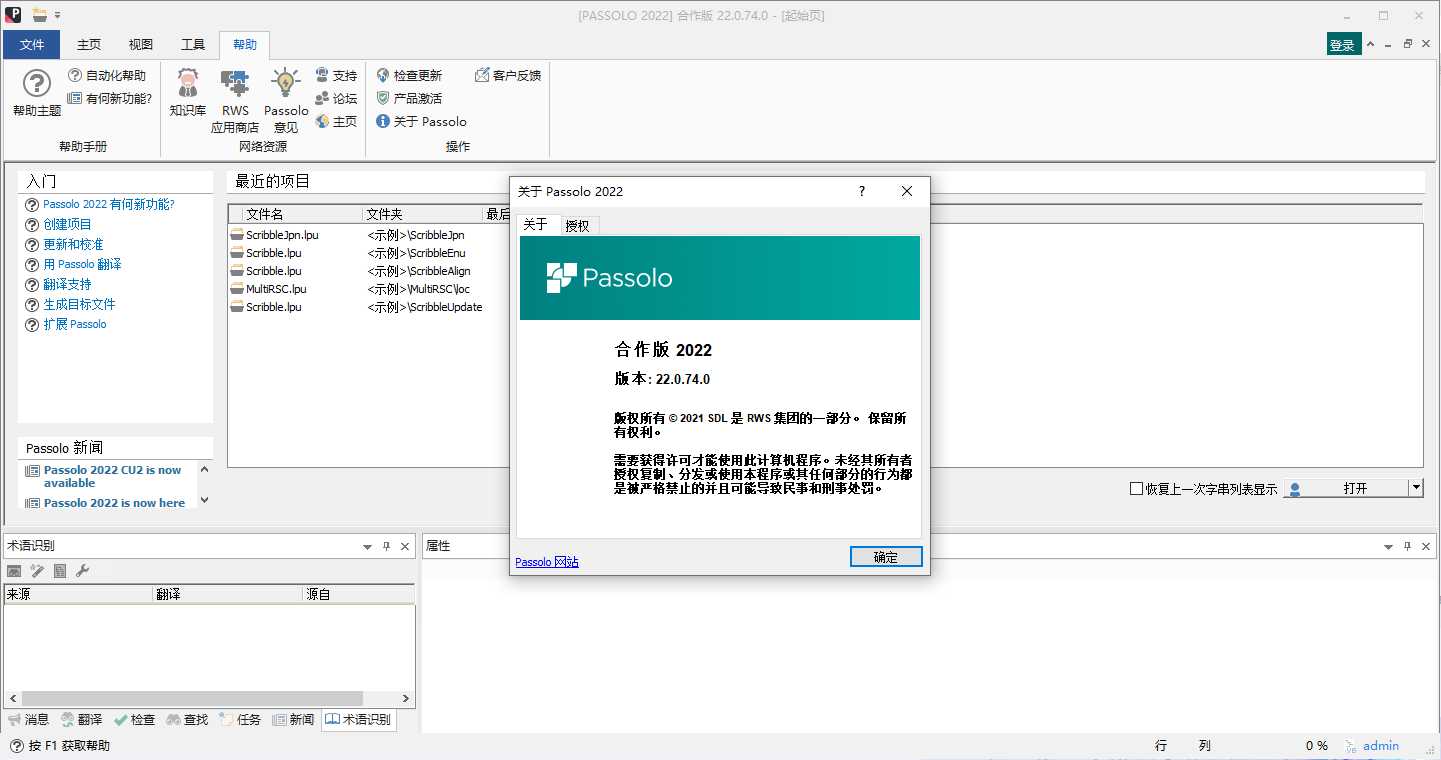Run 检查更新 check for updates

409,75
